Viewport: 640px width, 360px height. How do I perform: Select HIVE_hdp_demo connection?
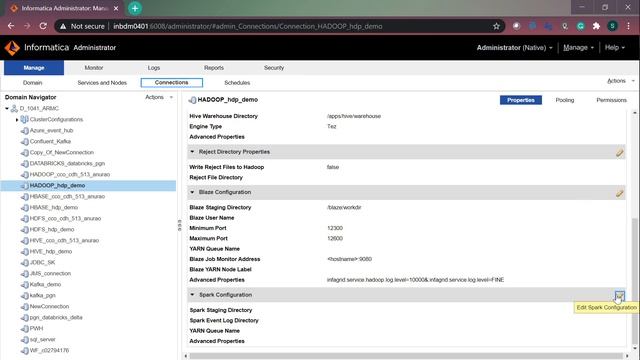51,252
